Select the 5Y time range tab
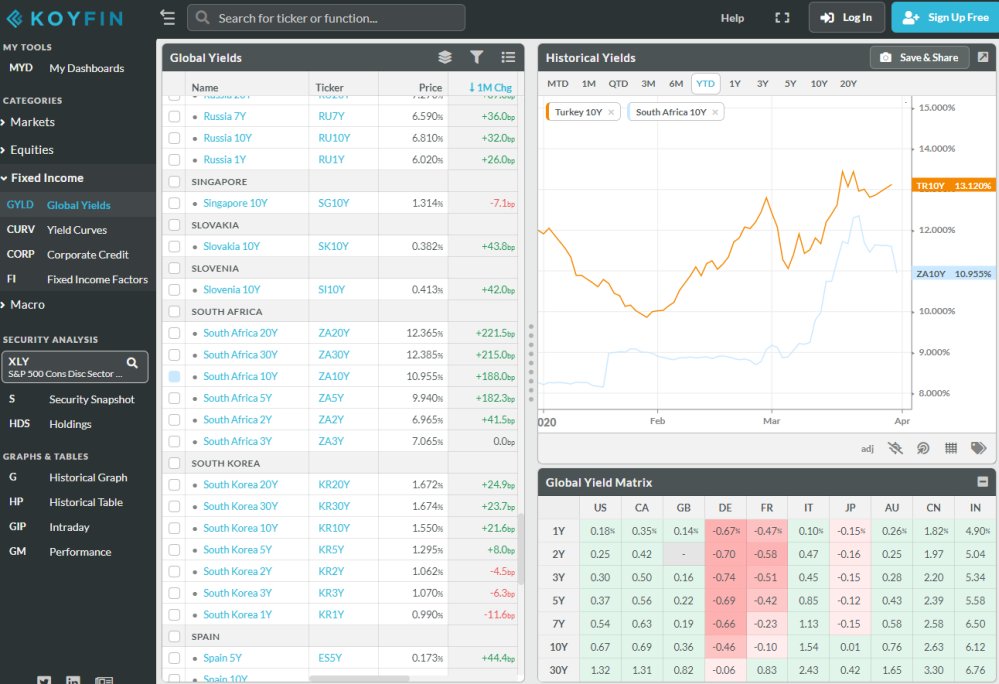This screenshot has height=684, width=999. [x=790, y=83]
